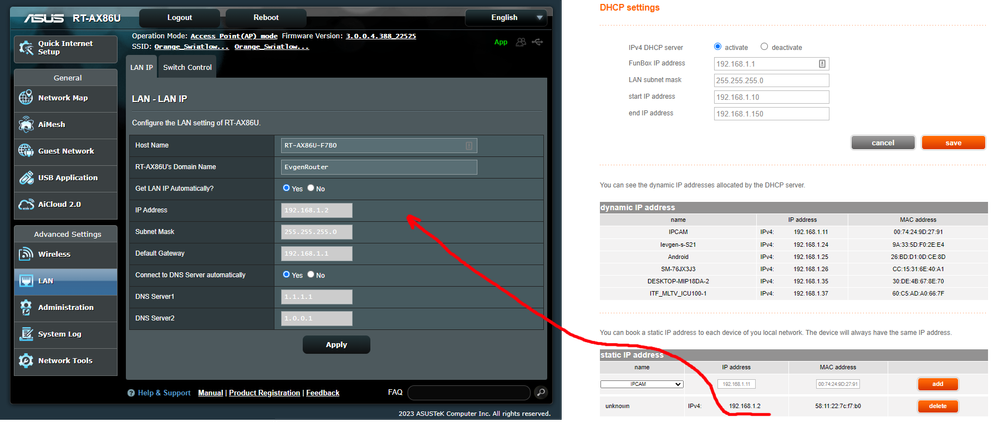Open AiMesh settings
Viewport: 998px width, 422px height.
66,125
